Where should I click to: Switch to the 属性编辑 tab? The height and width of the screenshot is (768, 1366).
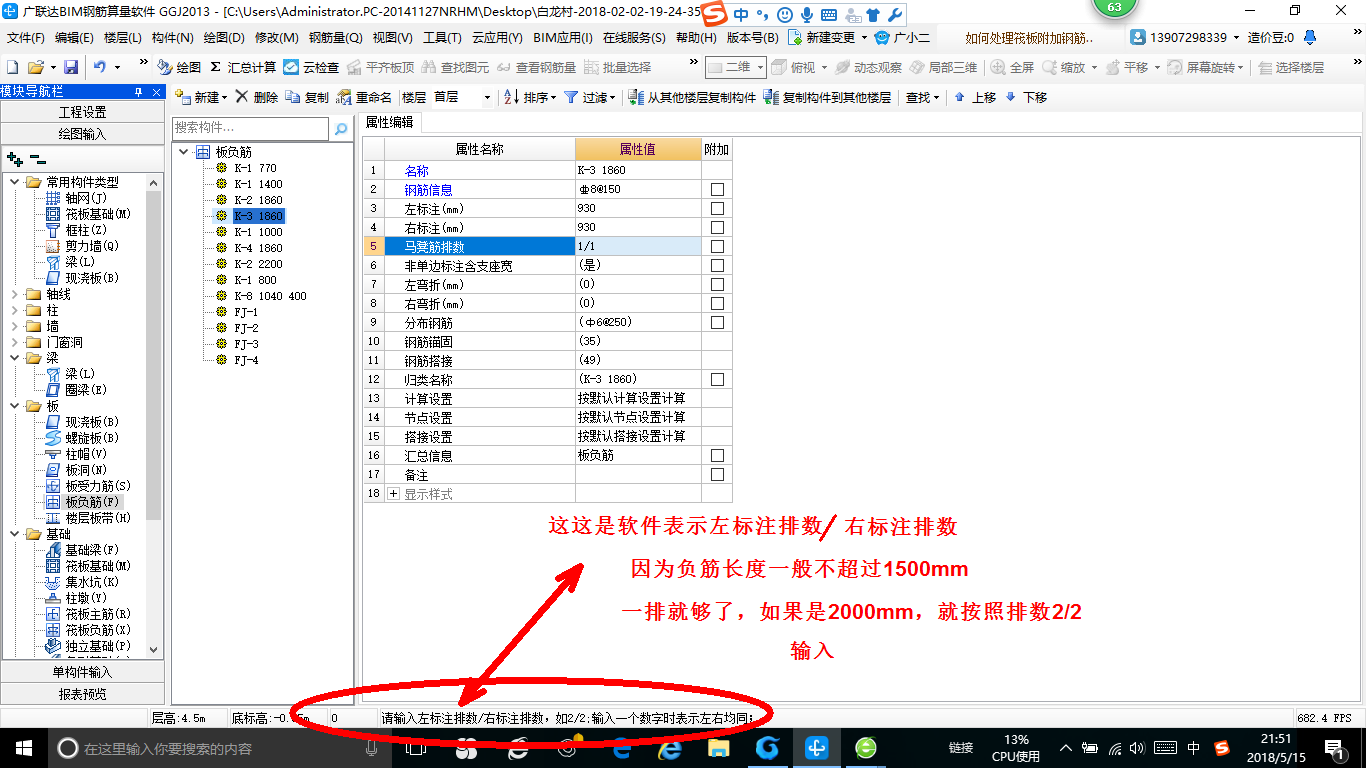(390, 122)
